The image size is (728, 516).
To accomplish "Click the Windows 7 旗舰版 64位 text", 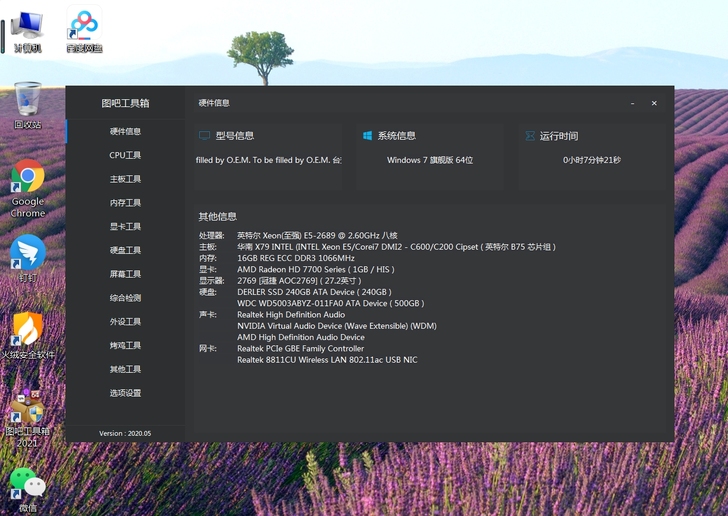I will point(430,160).
